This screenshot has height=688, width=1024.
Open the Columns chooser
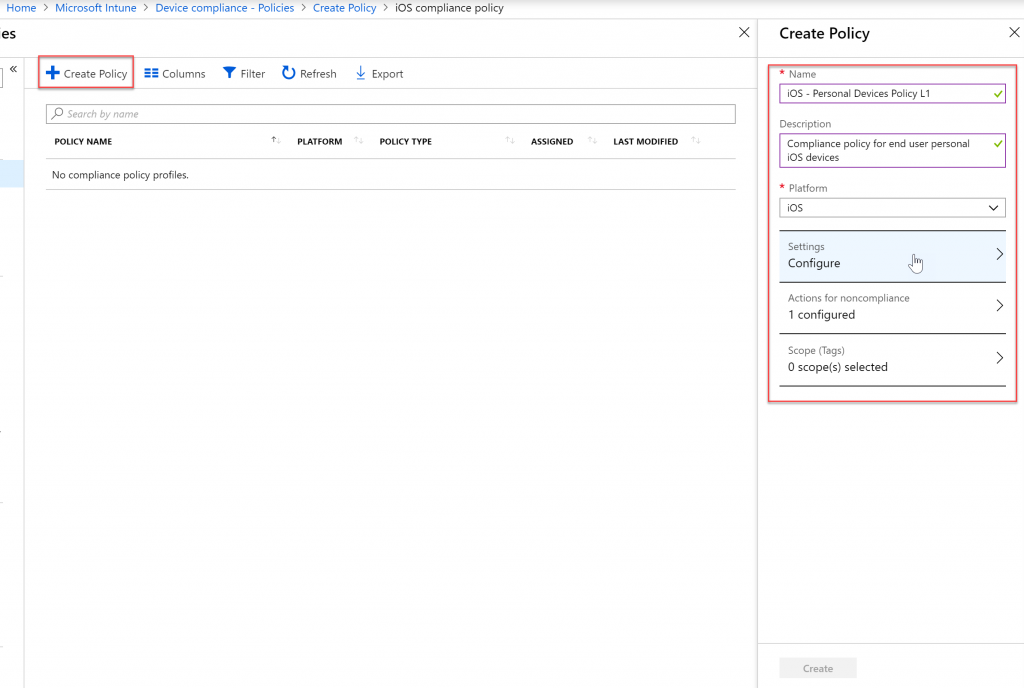pos(174,73)
